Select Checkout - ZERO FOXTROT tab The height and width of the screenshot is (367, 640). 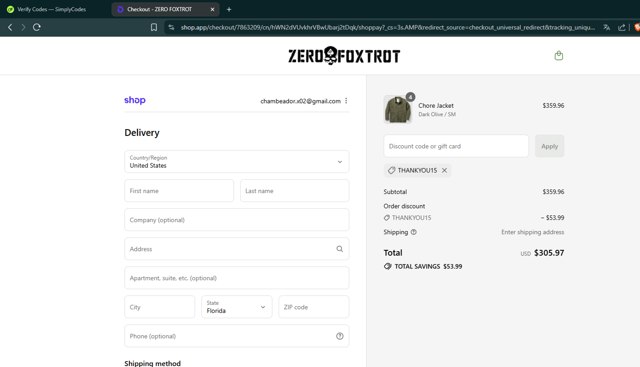[x=165, y=9]
